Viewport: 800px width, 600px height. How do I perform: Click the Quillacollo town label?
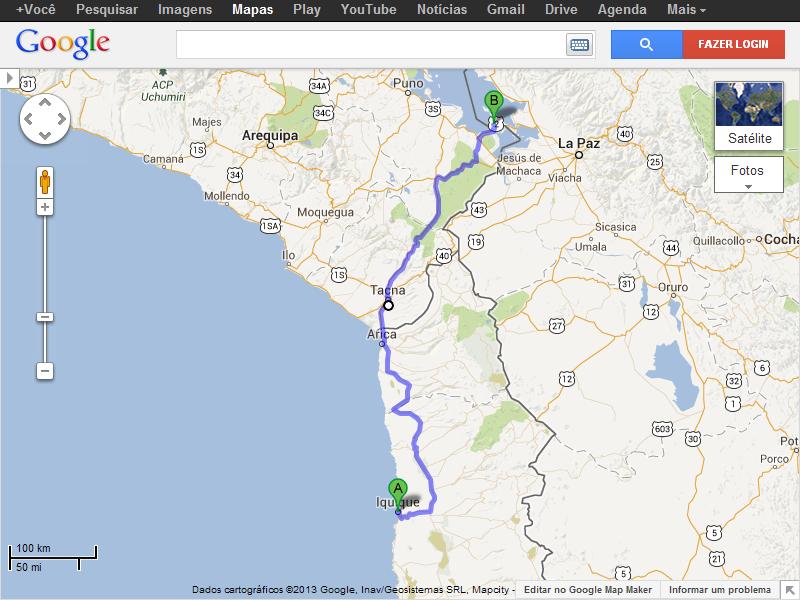pyautogui.click(x=719, y=241)
